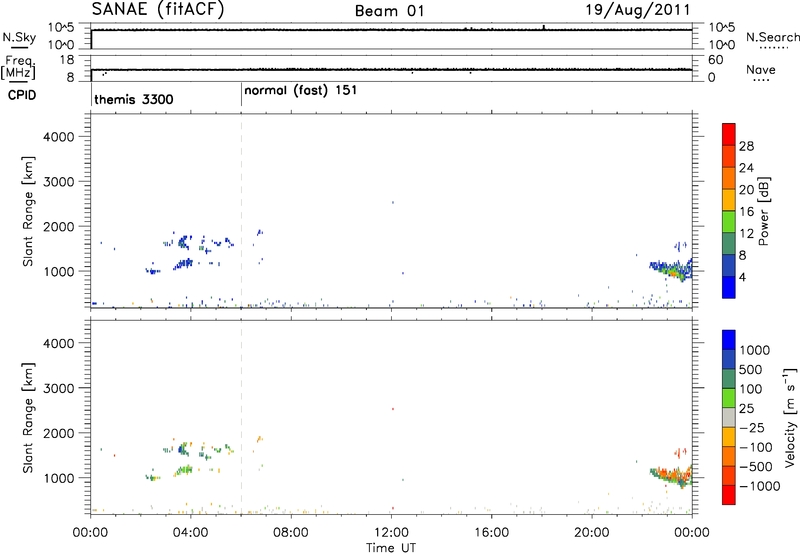Pick the yellow segment of power colorbar
800x554 pixels.
click(729, 200)
